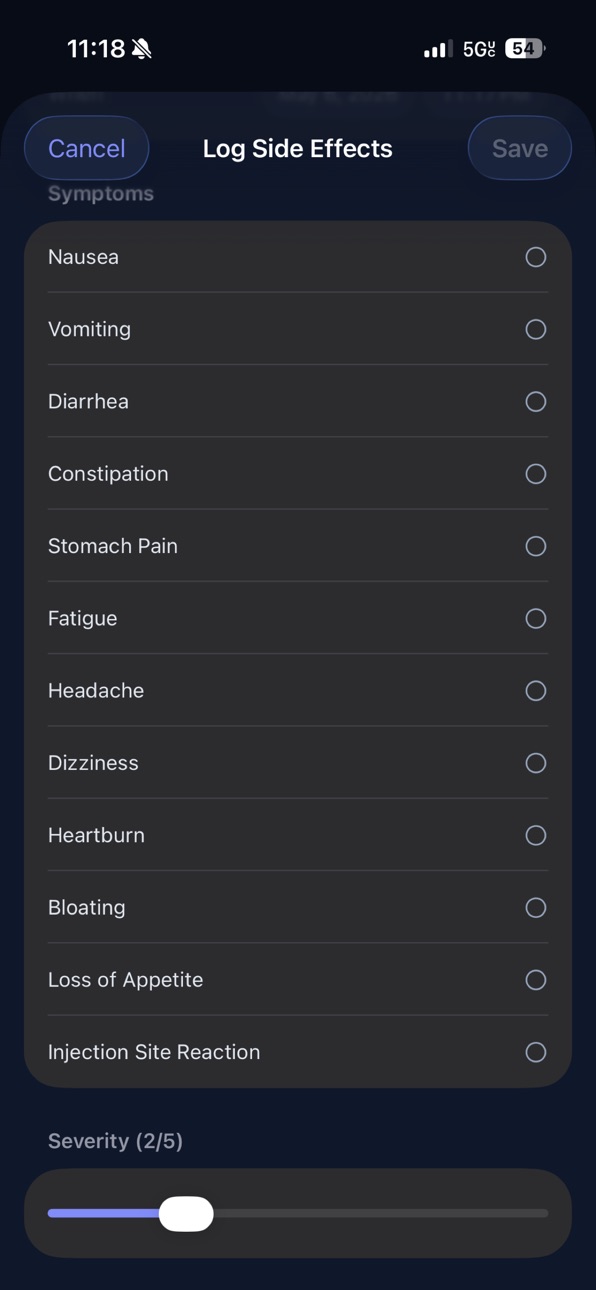Check the Heartburn symptom
The image size is (596, 1290).
point(536,835)
